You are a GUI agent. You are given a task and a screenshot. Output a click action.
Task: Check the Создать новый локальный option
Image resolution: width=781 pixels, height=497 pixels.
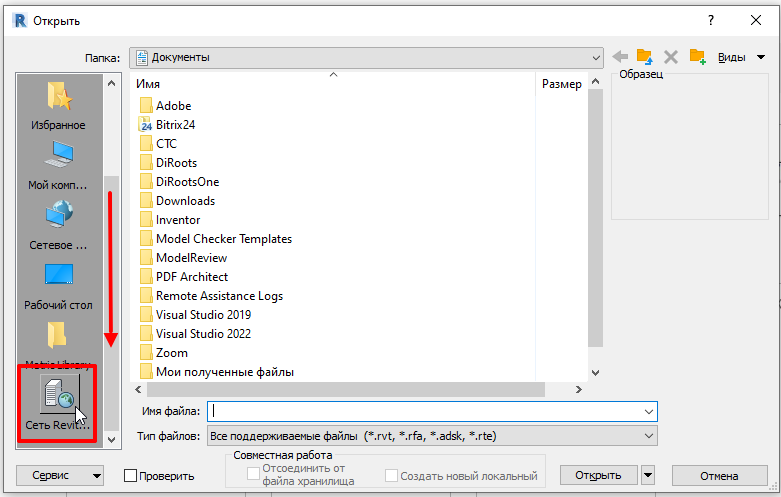[392, 475]
